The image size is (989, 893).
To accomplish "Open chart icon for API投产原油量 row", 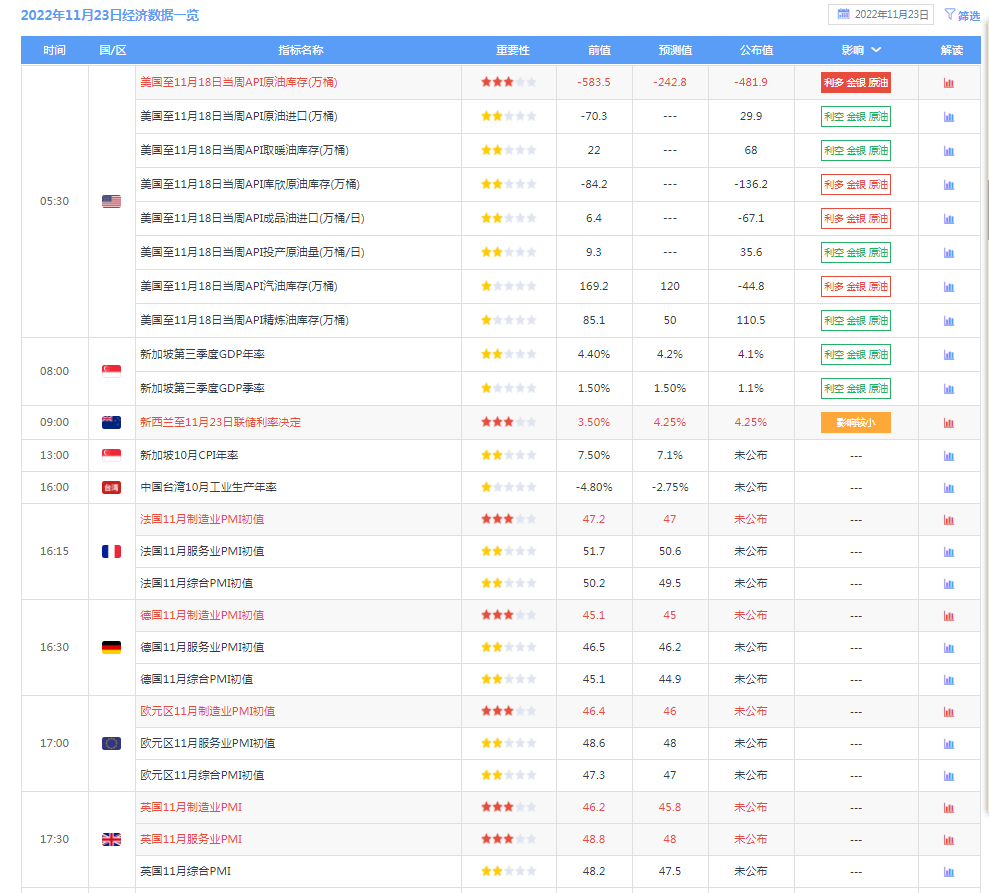I will [949, 253].
